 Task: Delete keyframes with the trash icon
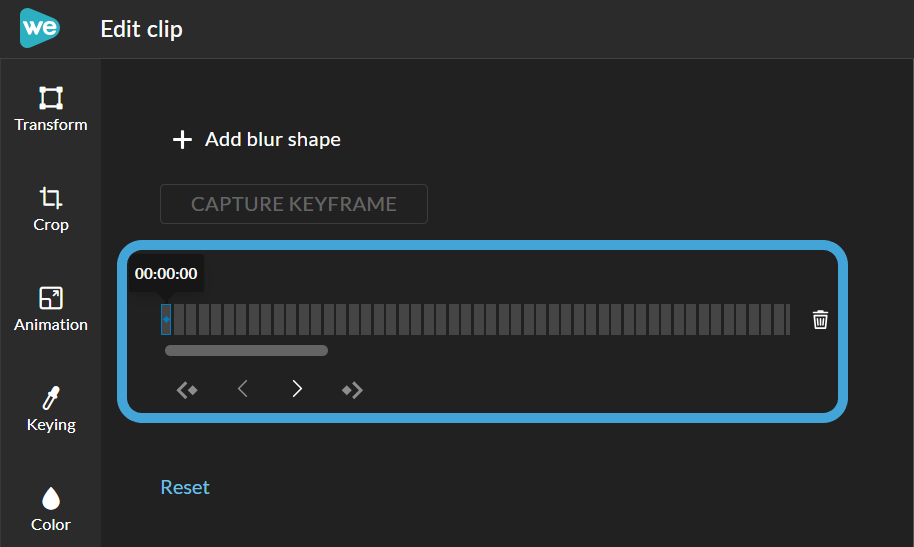[x=820, y=320]
